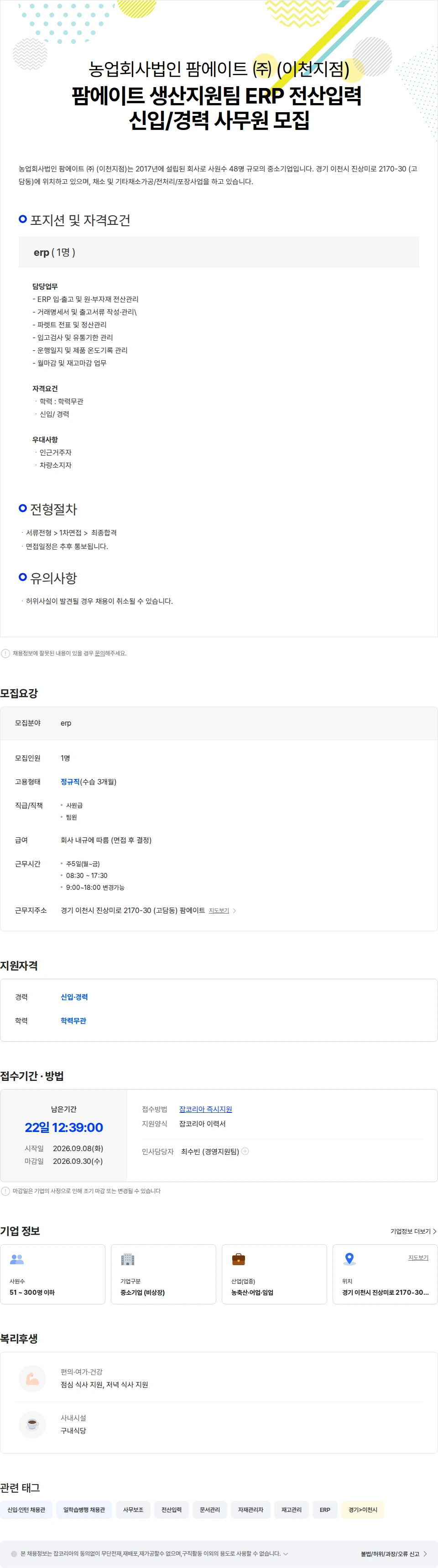Click the 위치 map pin icon
Viewport: 438px width, 1568px height.
pos(349,1259)
